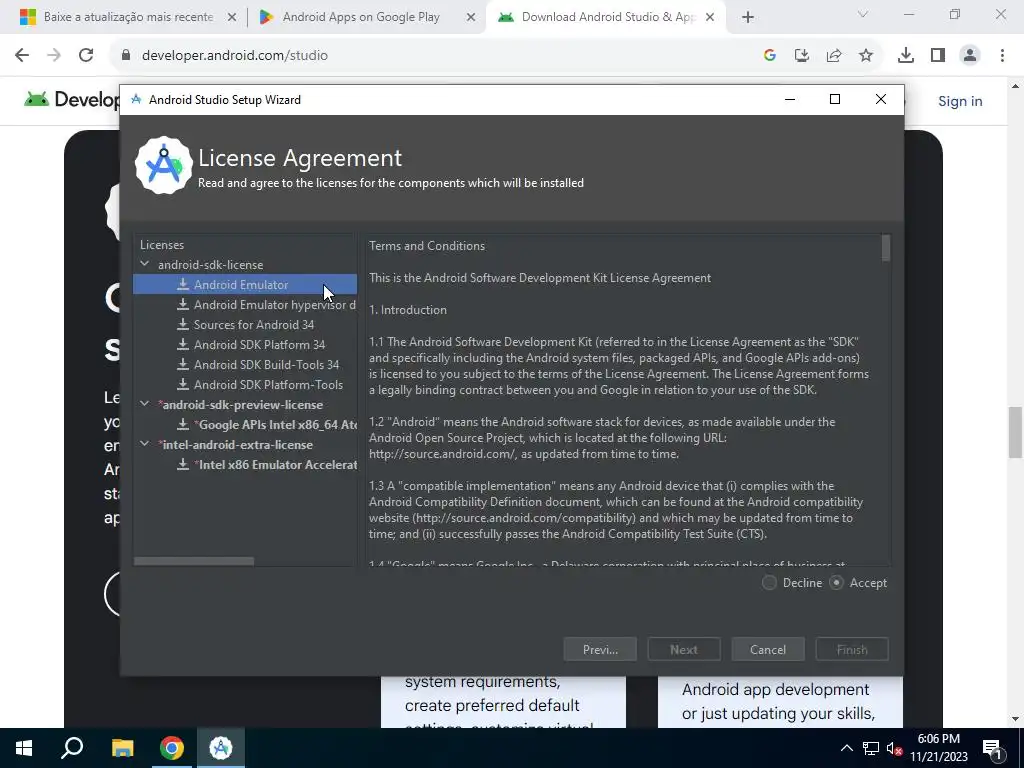This screenshot has height=768, width=1024.
Task: Go back in Chrome
Action: pyautogui.click(x=22, y=56)
